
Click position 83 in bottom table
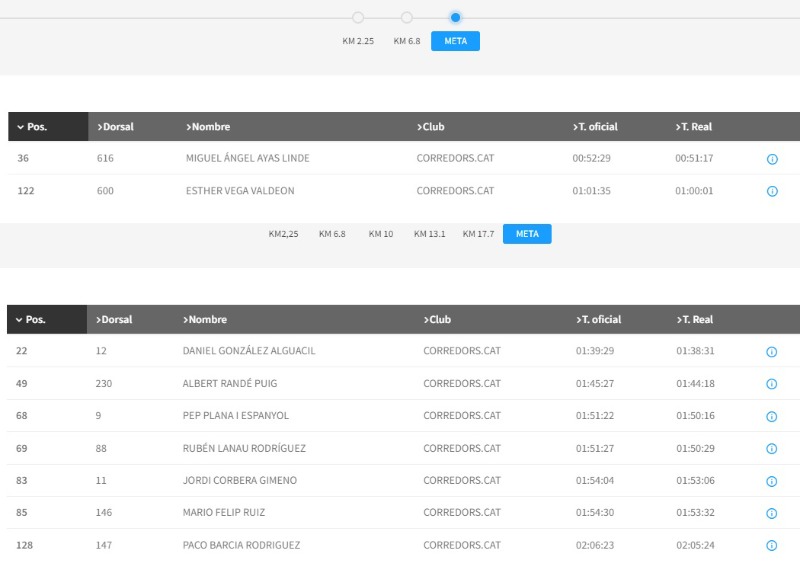(x=21, y=481)
